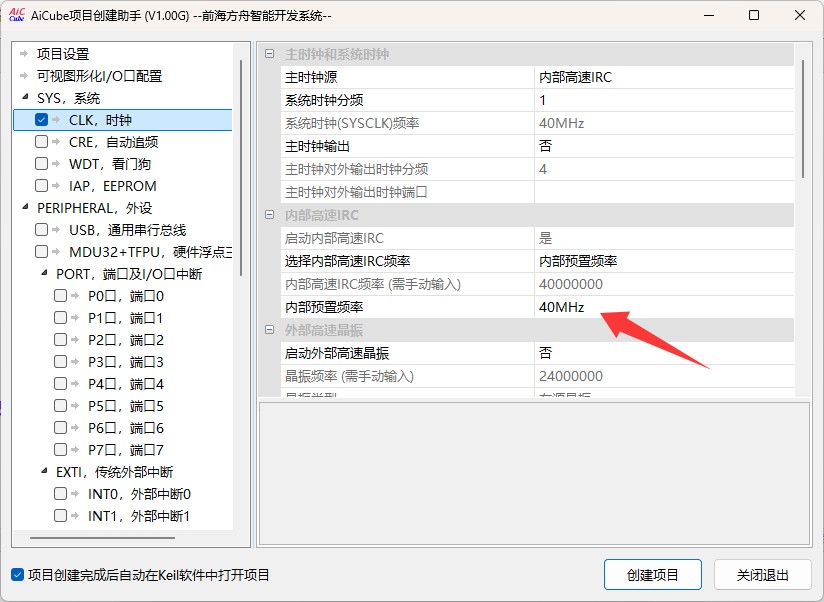The image size is (824, 602).
Task: Click the 关闭退出 button
Action: (763, 575)
